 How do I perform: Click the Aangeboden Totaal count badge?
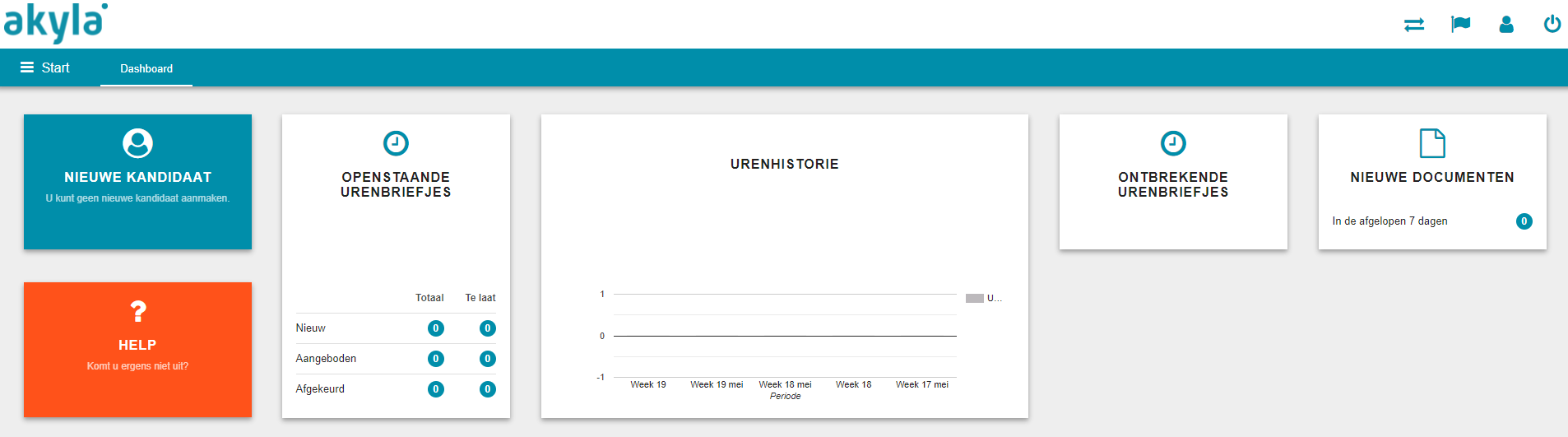tap(436, 359)
